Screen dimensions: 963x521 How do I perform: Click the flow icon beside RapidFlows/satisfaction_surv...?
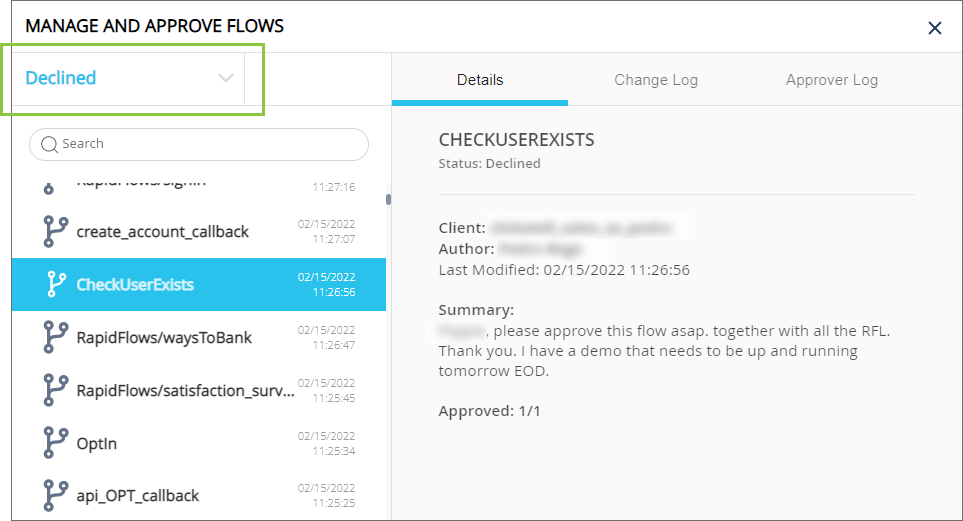[x=55, y=390]
